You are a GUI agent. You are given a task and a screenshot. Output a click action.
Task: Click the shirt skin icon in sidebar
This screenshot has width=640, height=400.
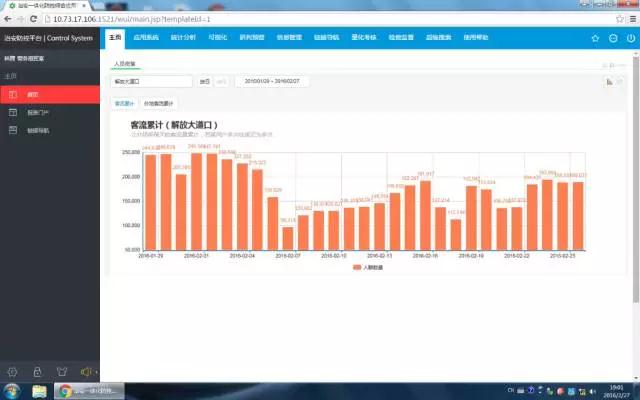pos(61,371)
